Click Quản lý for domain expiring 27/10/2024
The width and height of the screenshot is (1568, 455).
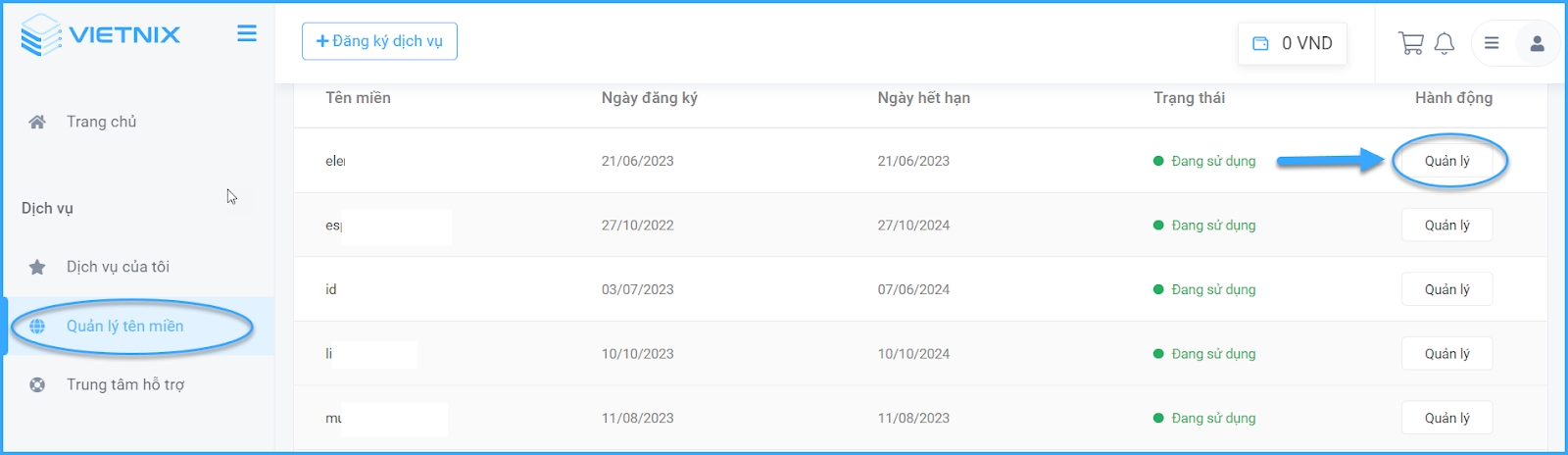click(x=1446, y=226)
